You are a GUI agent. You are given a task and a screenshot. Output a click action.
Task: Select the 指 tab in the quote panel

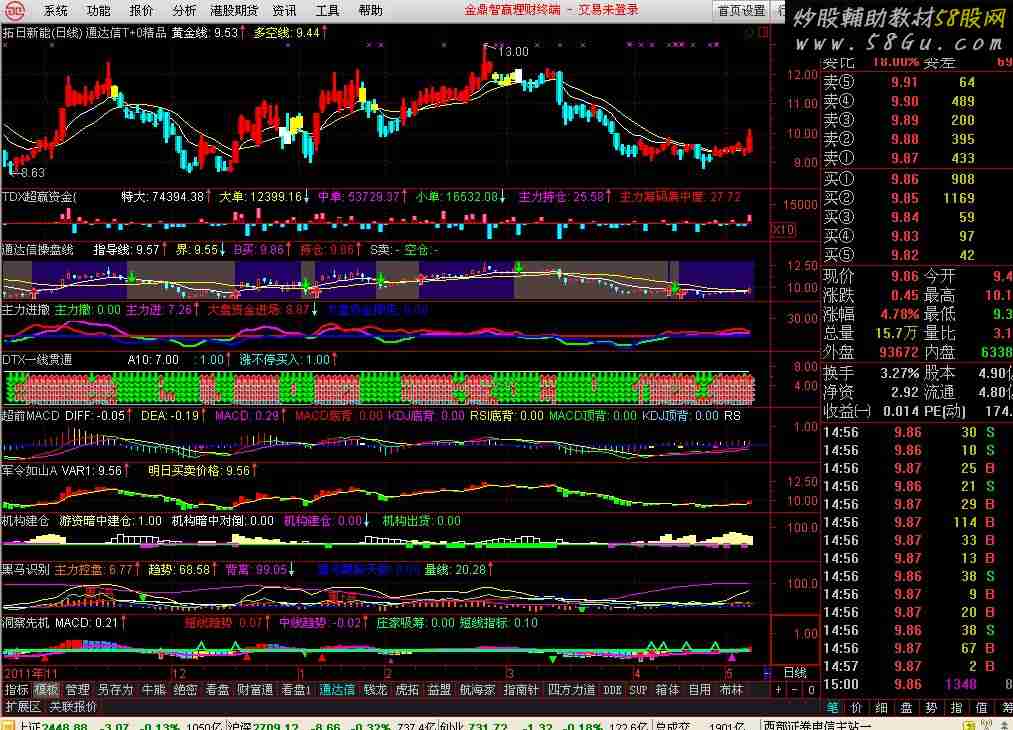pyautogui.click(x=956, y=708)
